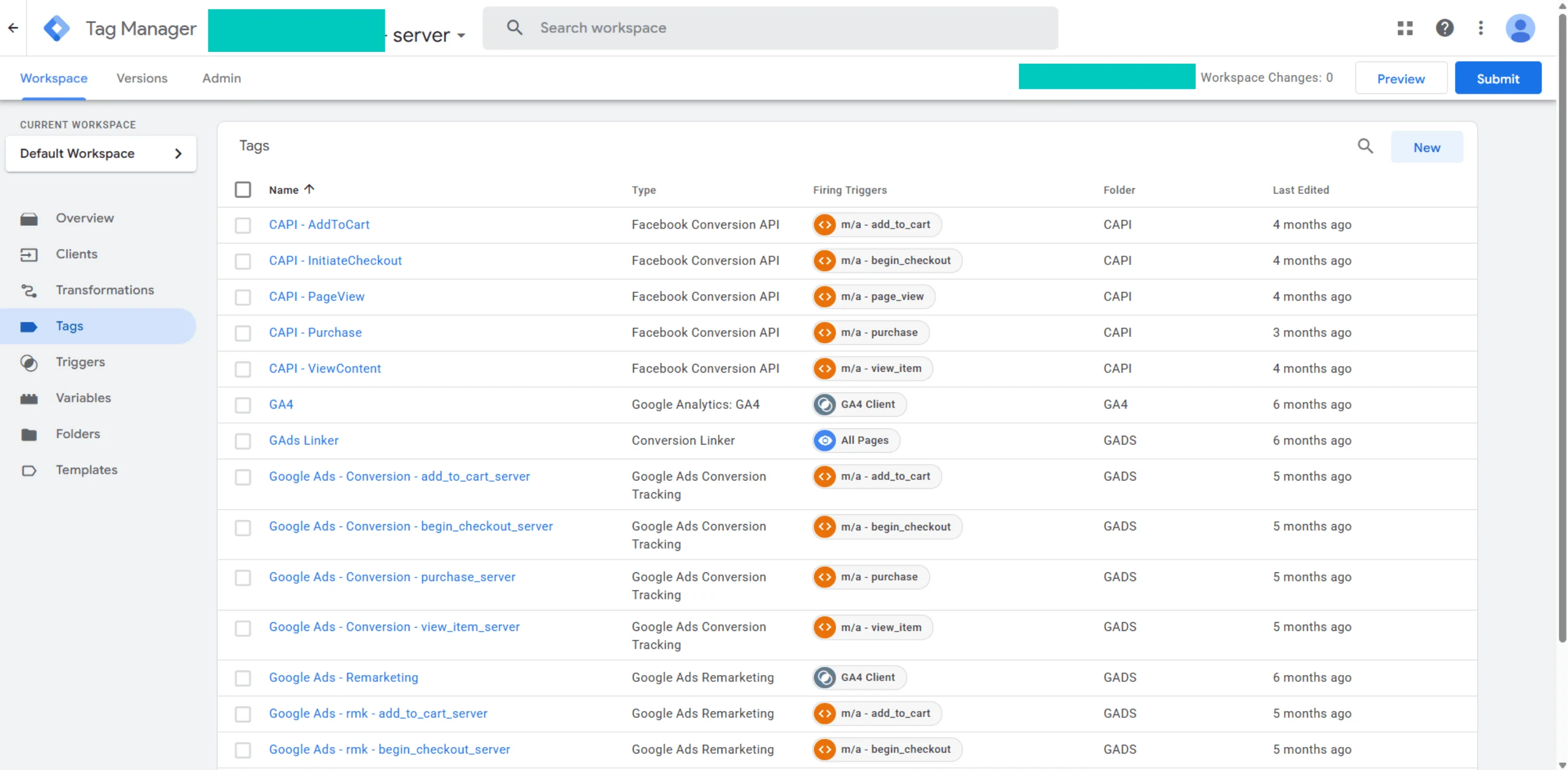Create a new tag with New button
Screen dimensions: 1568x770
(x=1426, y=147)
